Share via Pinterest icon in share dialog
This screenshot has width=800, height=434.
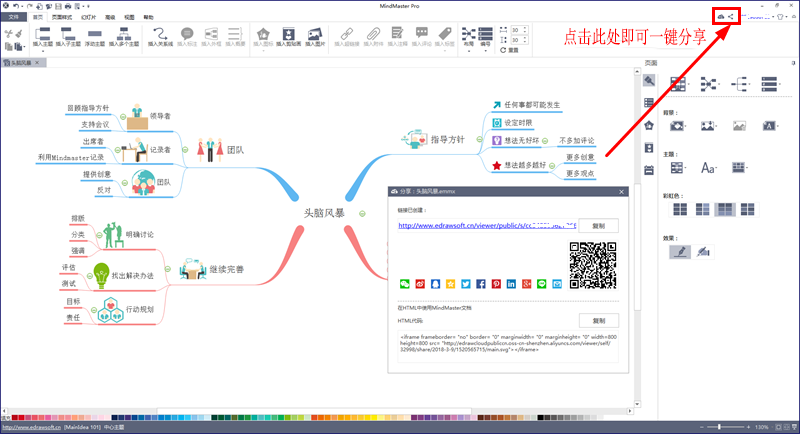tap(496, 284)
